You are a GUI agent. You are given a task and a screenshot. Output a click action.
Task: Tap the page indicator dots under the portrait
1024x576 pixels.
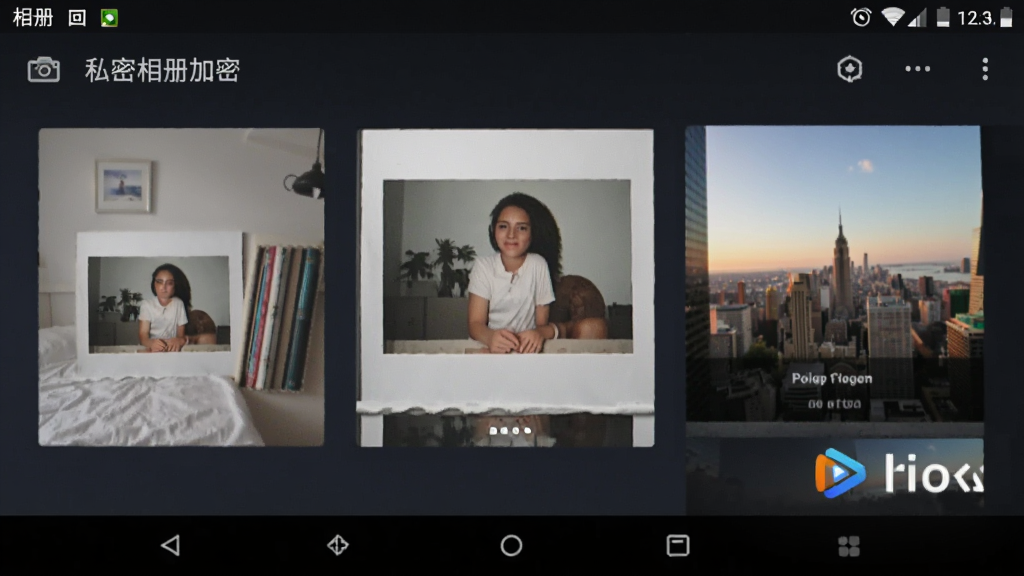coord(510,430)
